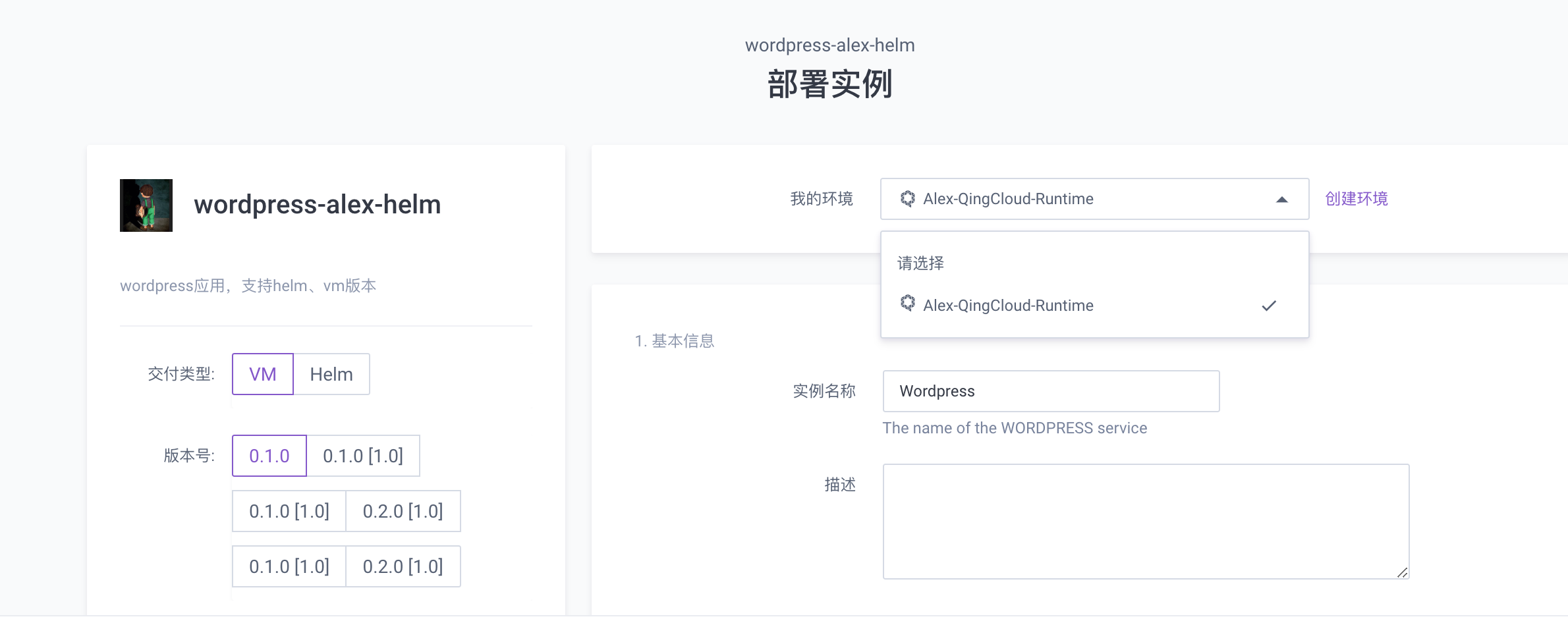
Task: Click the app description text wordpress应用
Action: [x=248, y=286]
